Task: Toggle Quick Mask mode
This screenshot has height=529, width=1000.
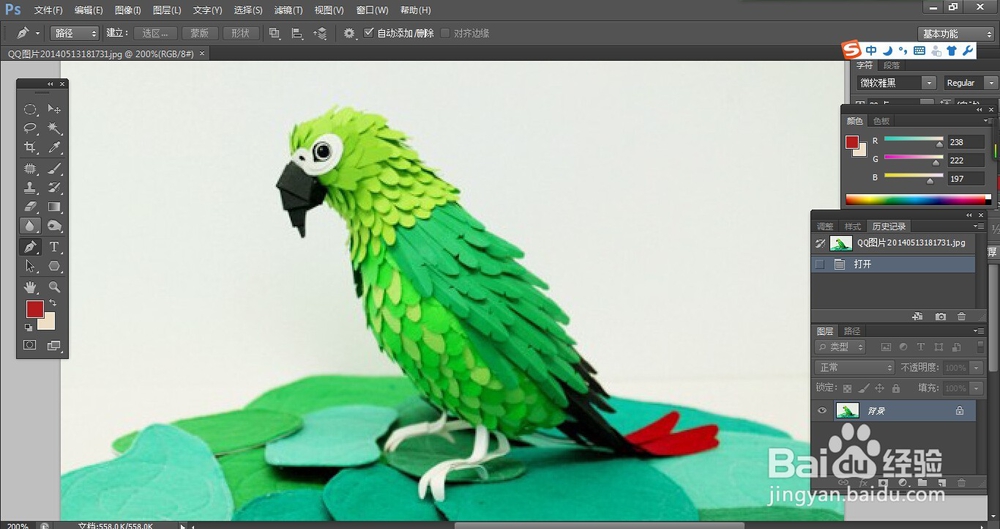Action: pos(30,345)
